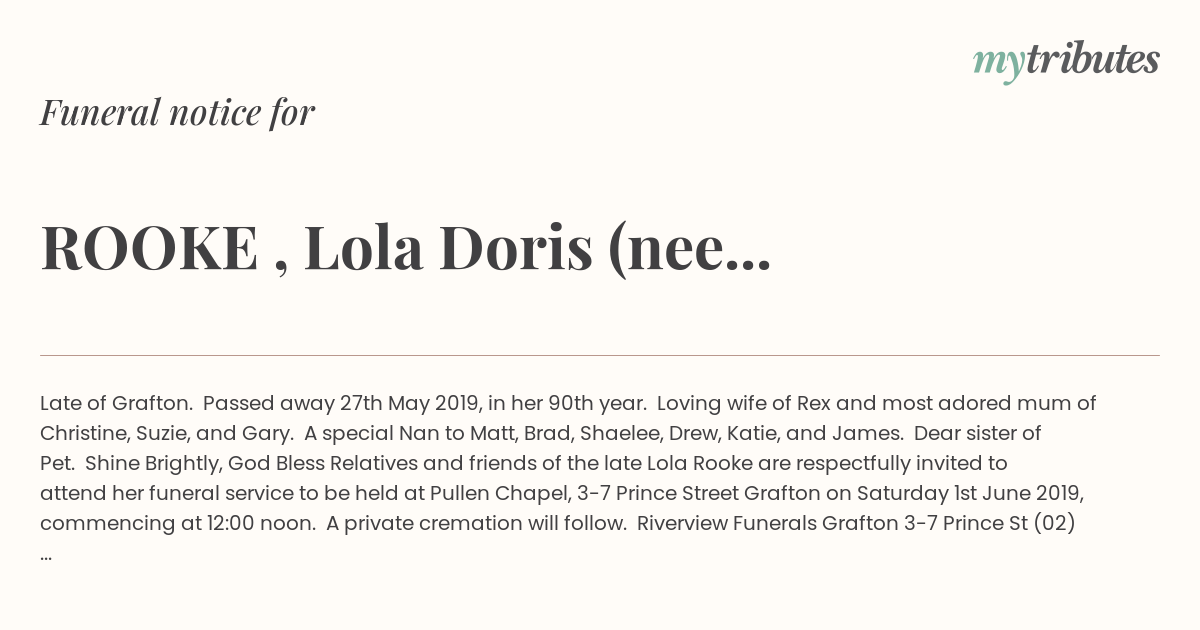Click the 'Saturday 1st June 2019' date
Screen dimensions: 1200x630
click(x=966, y=493)
